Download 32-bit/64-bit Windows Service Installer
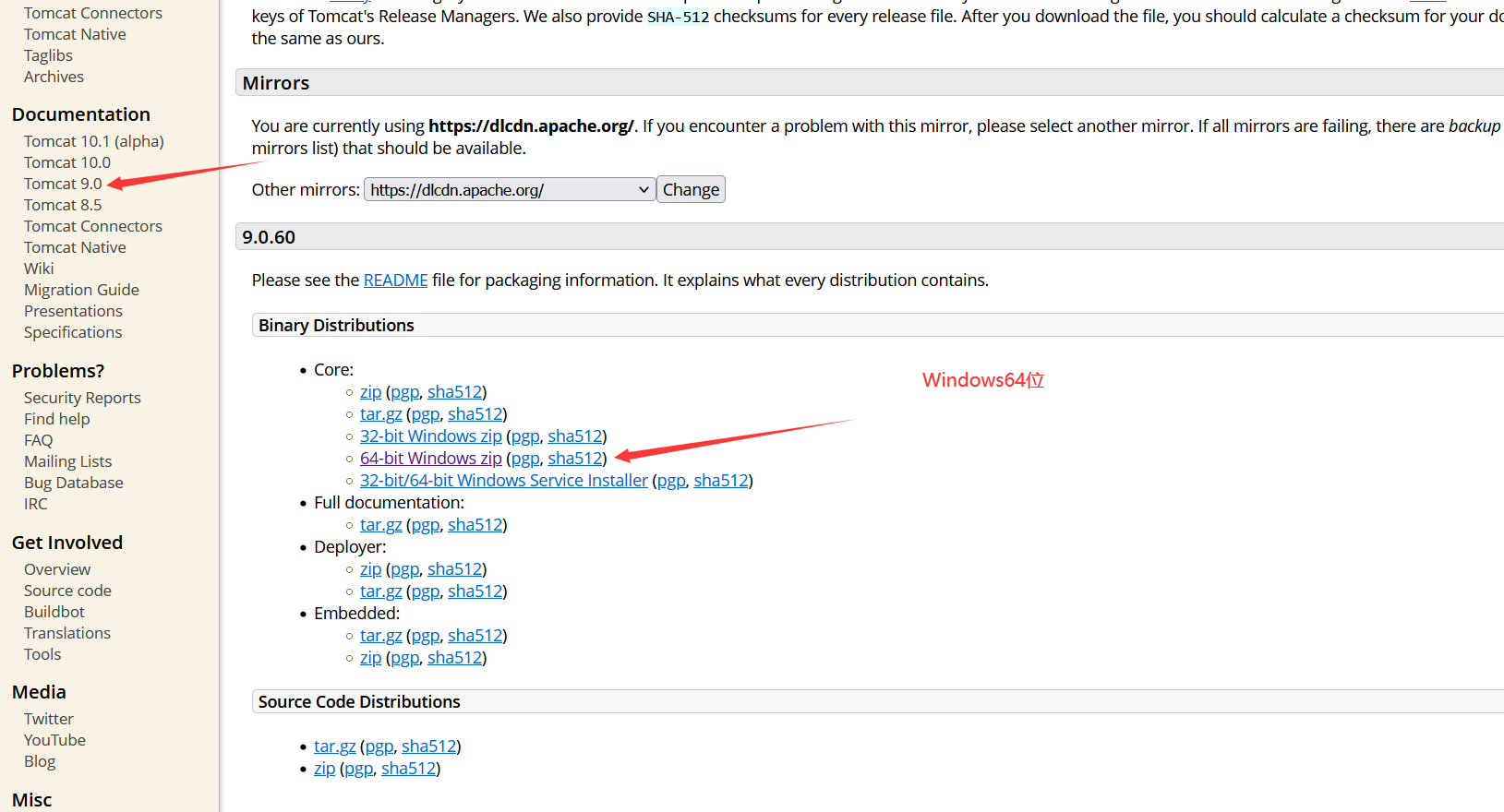 pyautogui.click(x=504, y=481)
